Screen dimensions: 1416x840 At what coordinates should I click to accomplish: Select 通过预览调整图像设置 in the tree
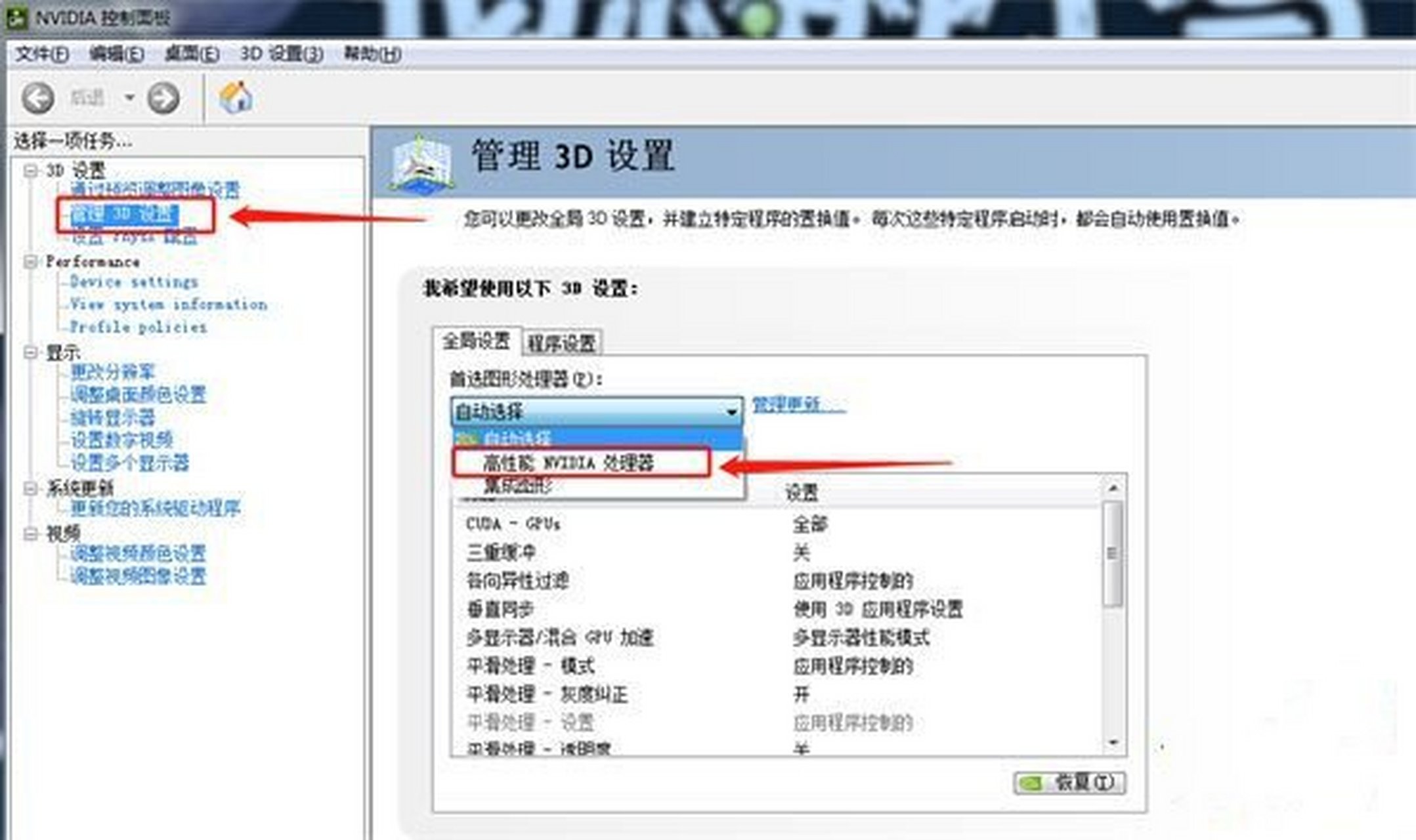(155, 190)
